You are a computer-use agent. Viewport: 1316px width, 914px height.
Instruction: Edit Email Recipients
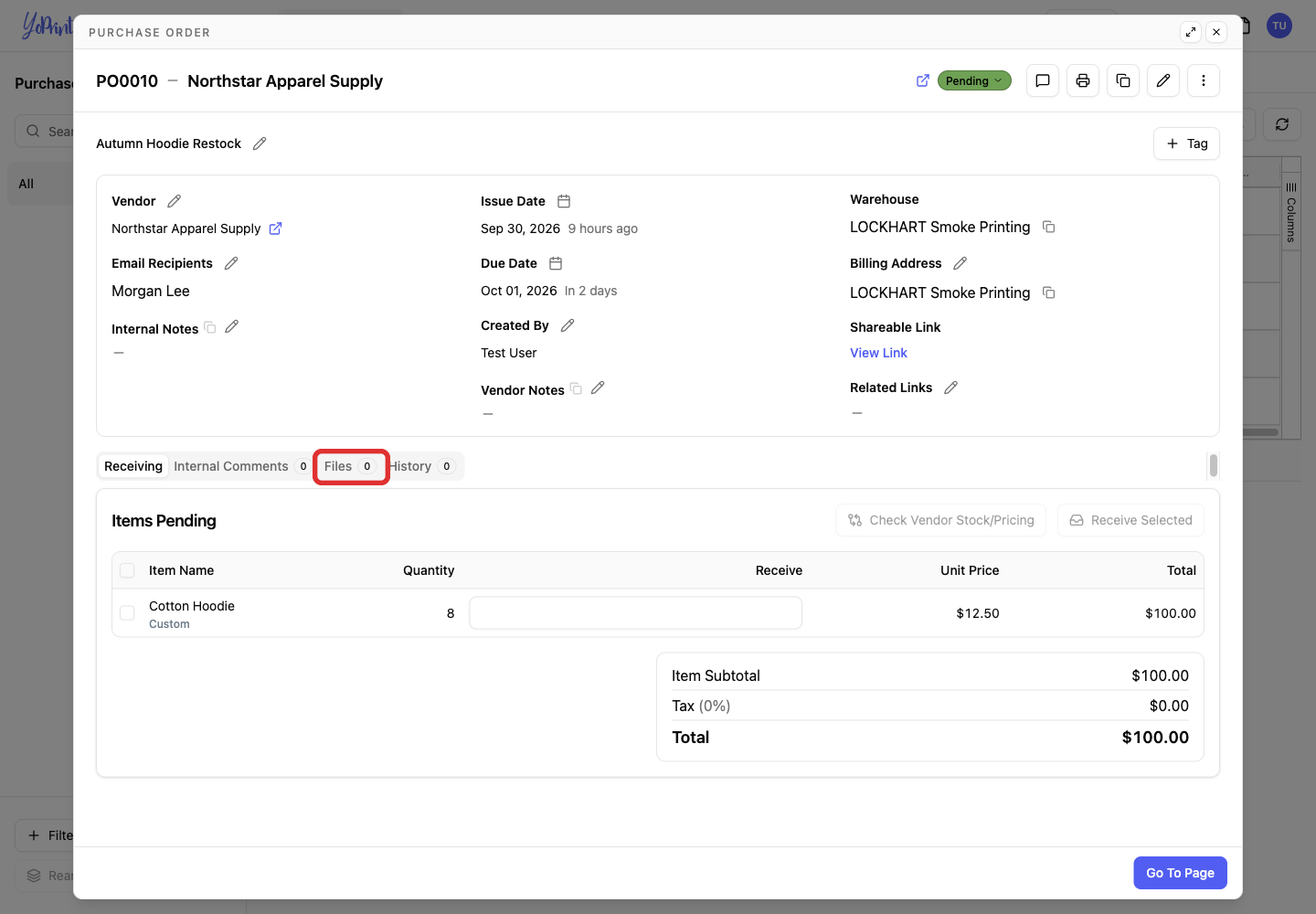(x=231, y=263)
